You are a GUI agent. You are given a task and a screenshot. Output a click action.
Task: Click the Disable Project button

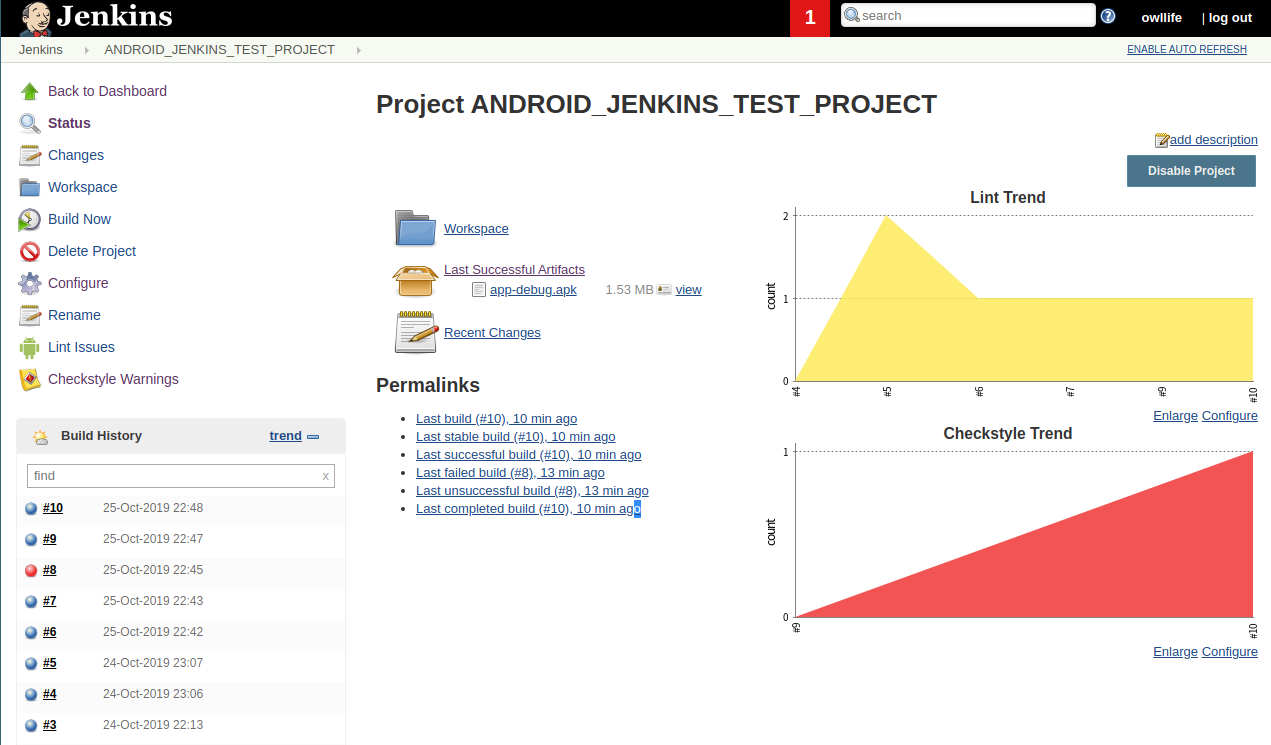pos(1191,171)
